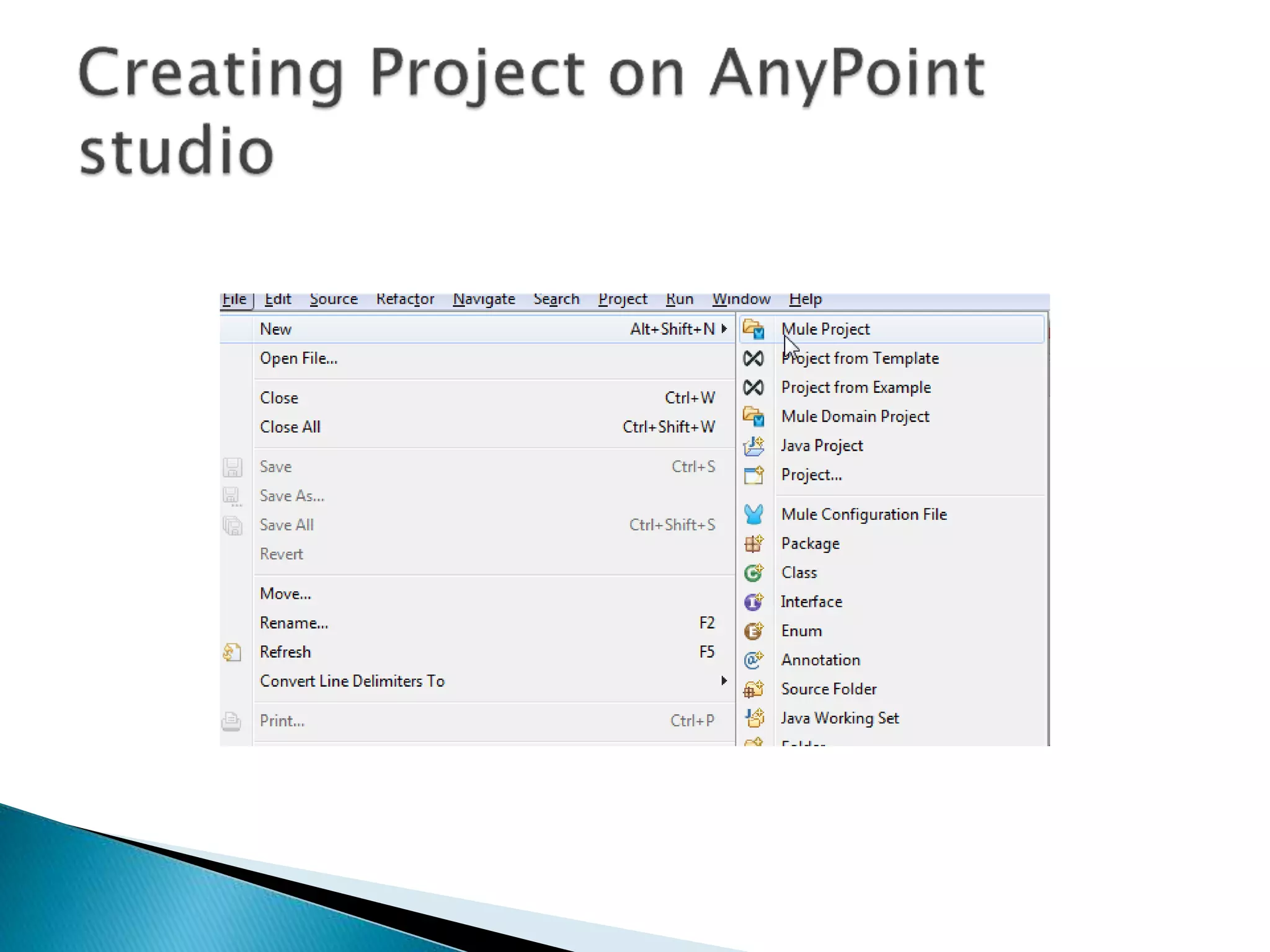Select Project from Example entry

pyautogui.click(x=856, y=387)
